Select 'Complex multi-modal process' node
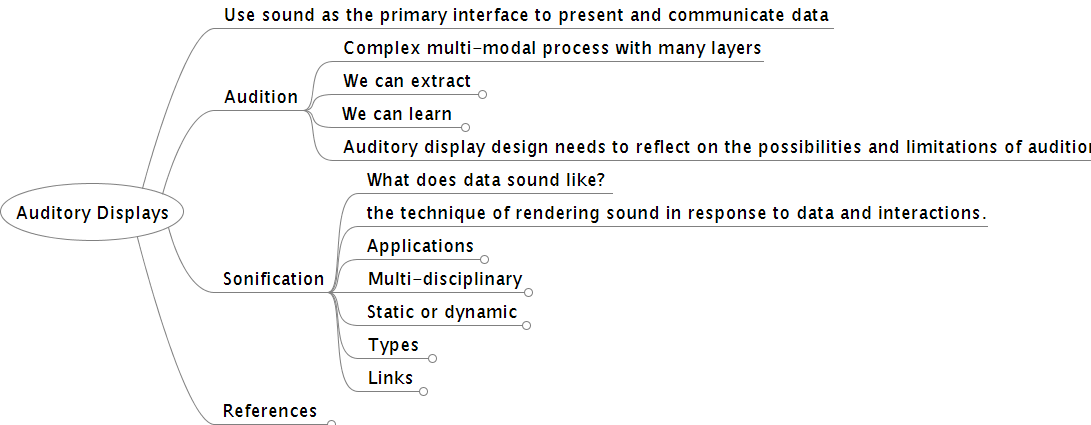The height and width of the screenshot is (425, 1091). click(552, 48)
